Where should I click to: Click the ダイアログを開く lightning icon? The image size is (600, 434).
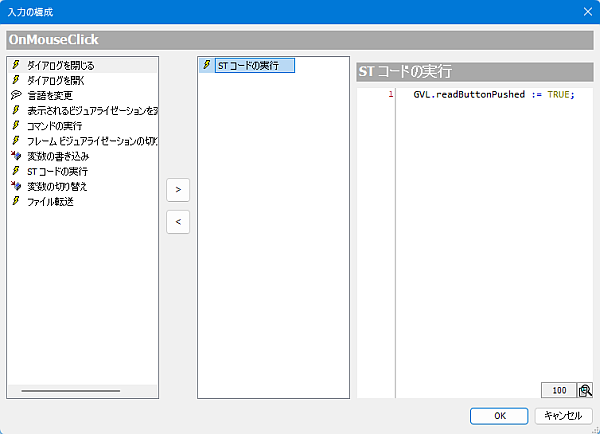point(15,80)
